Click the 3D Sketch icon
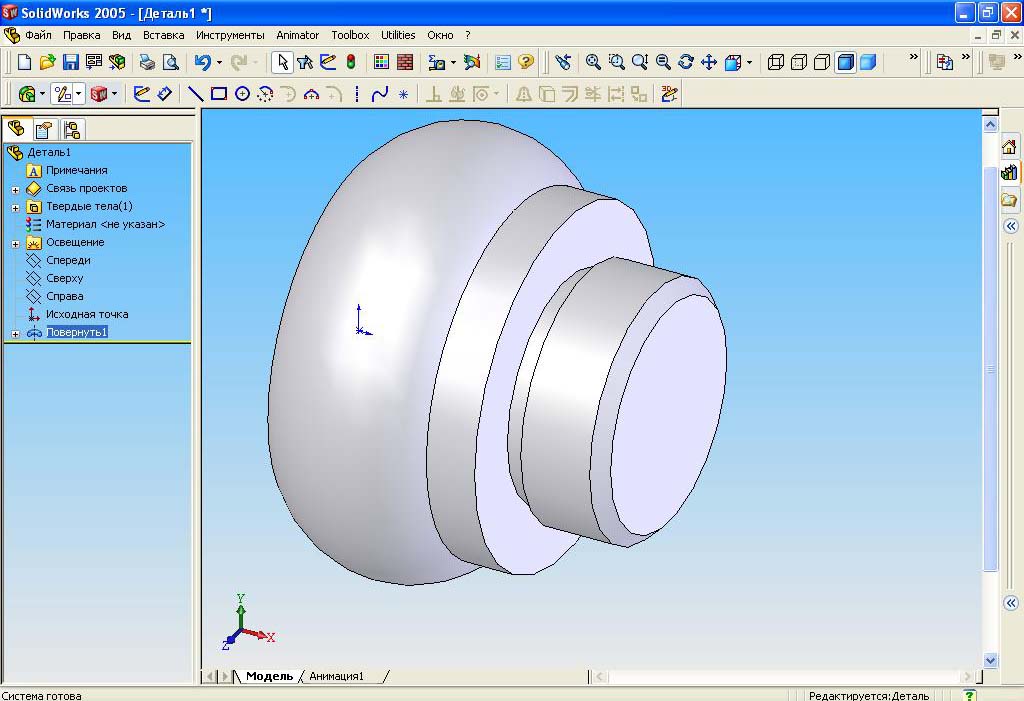 tap(669, 94)
